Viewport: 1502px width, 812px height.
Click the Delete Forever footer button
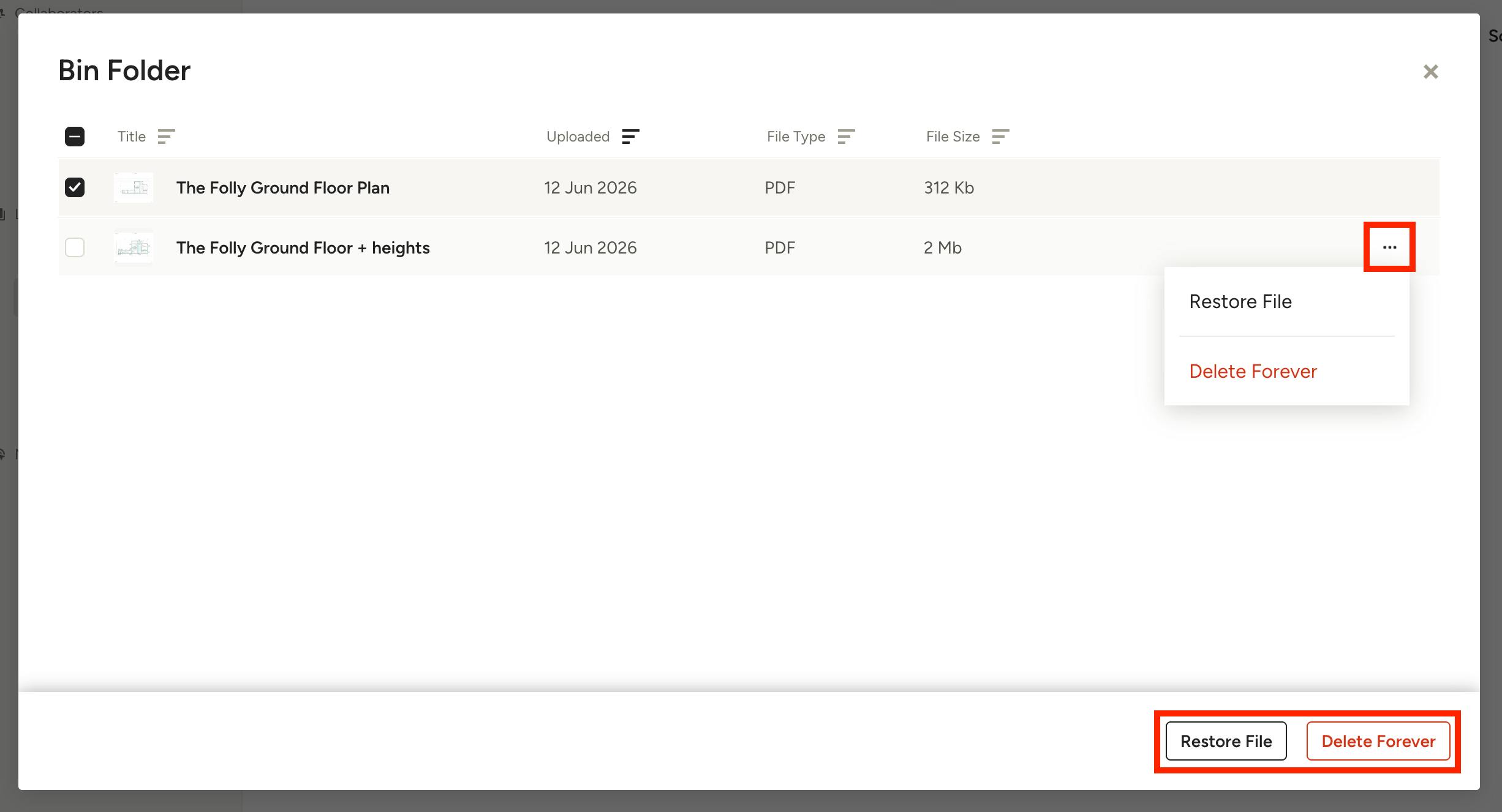[x=1378, y=741]
